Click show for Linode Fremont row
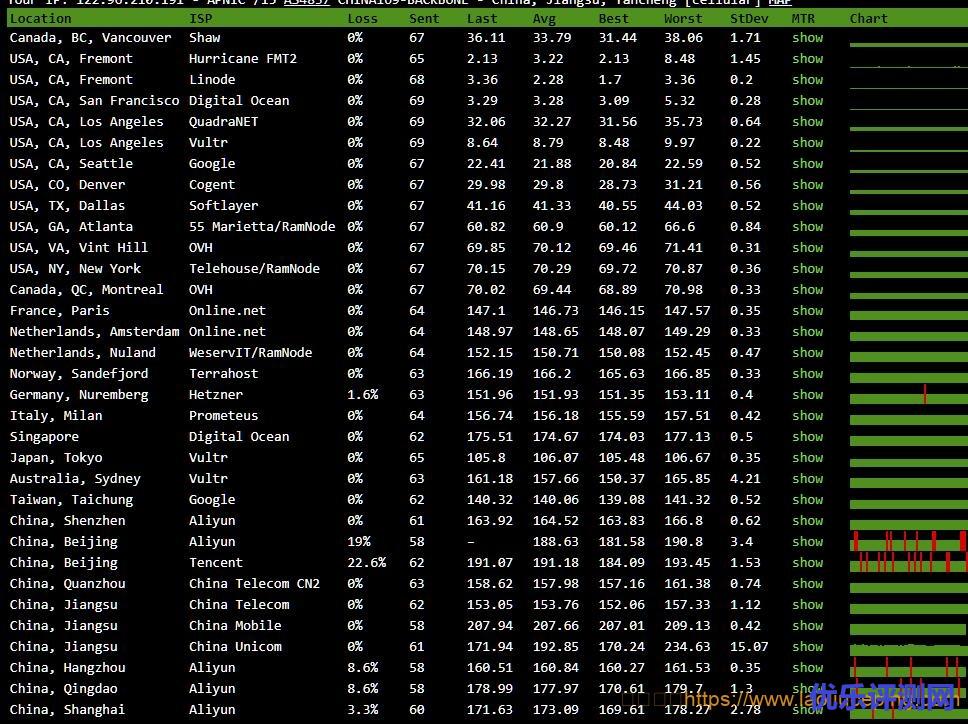 click(x=807, y=80)
